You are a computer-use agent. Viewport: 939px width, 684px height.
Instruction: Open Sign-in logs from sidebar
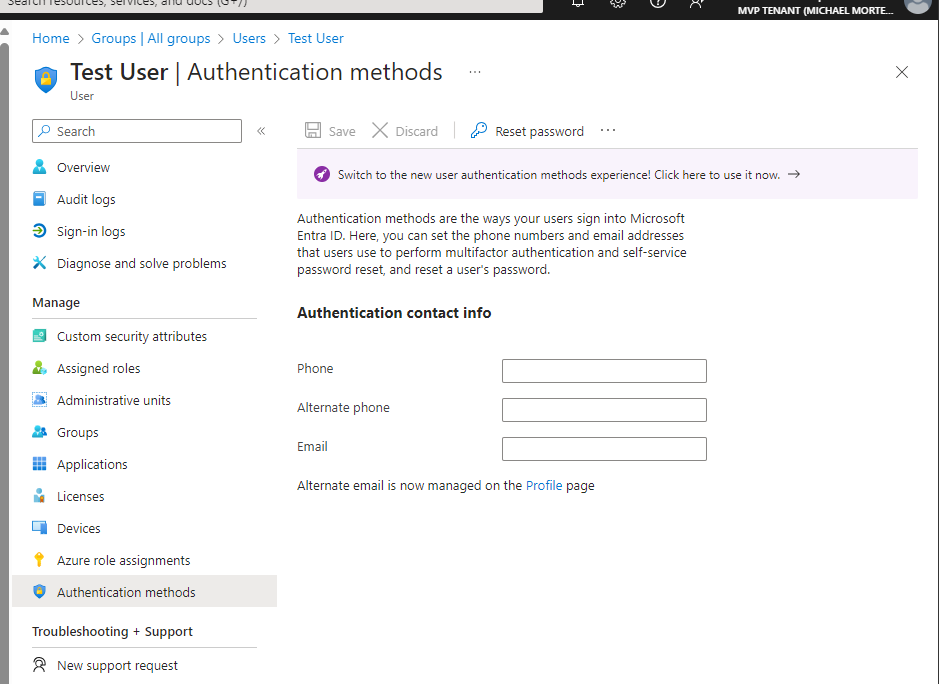pyautogui.click(x=91, y=231)
